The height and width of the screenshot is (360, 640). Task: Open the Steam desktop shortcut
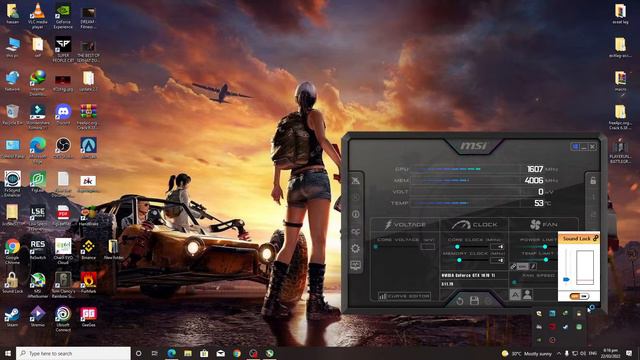12,317
